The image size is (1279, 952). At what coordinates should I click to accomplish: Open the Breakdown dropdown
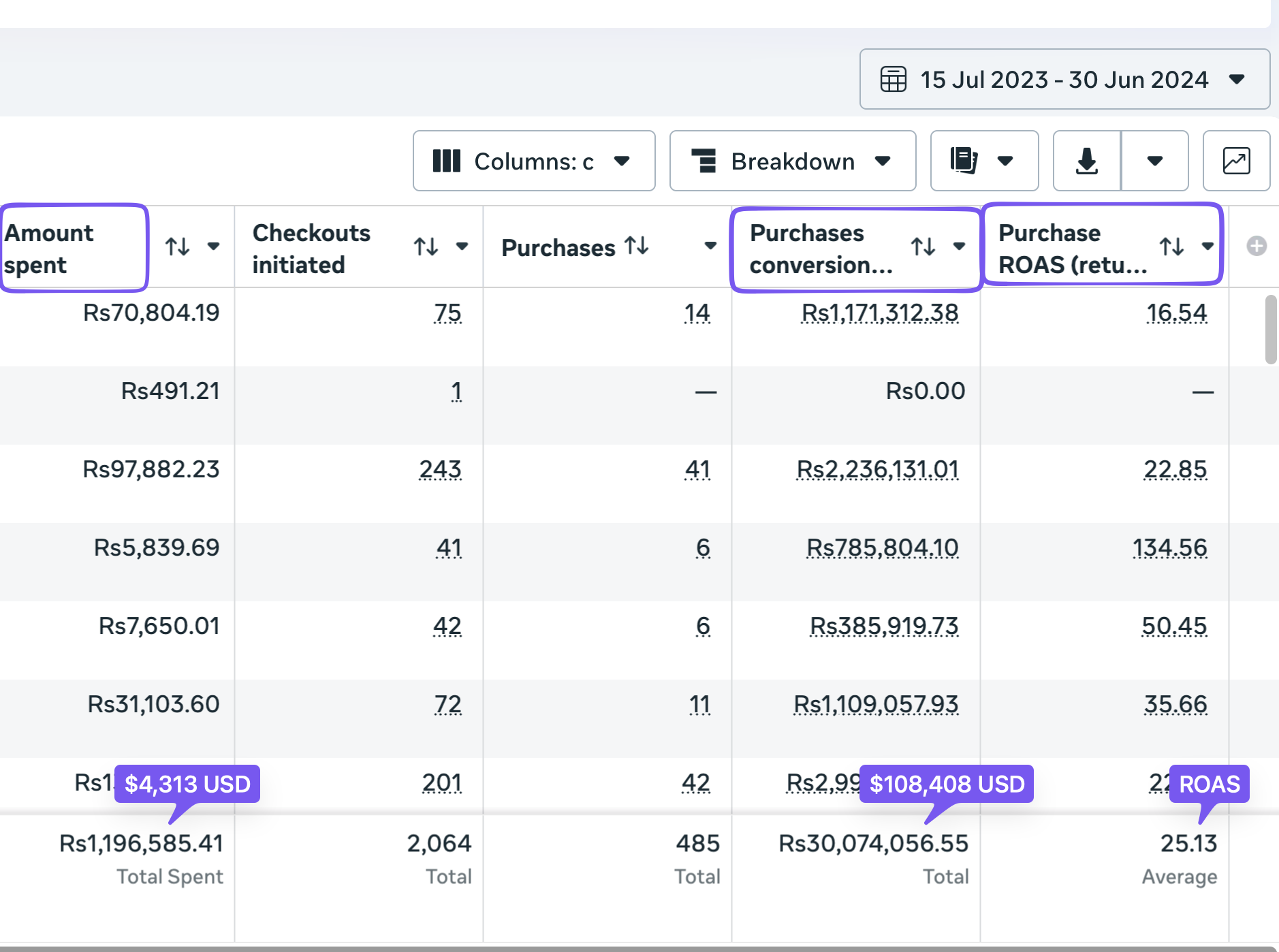click(x=793, y=161)
